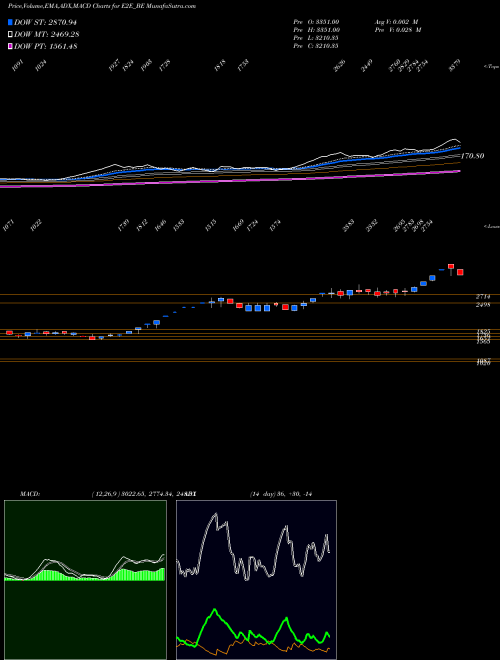
Task: Click the 1071 low label at the far left
Action: coord(8,226)
